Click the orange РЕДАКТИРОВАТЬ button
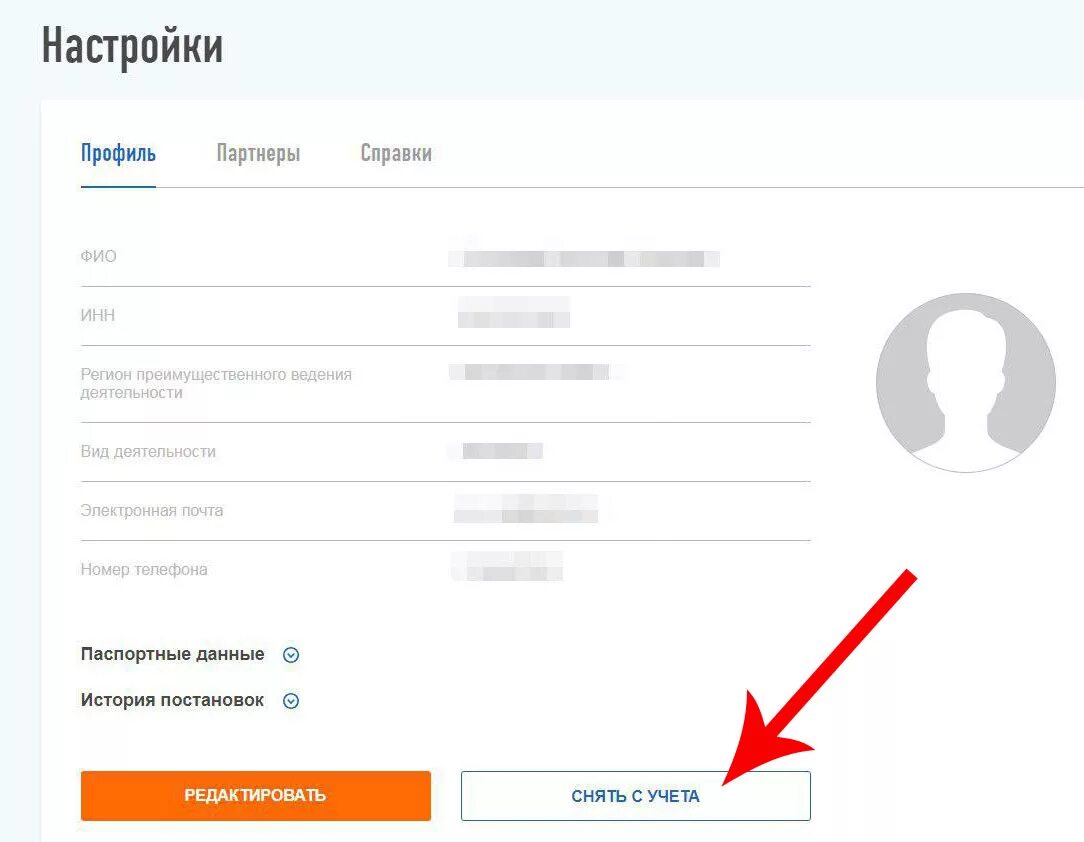Viewport: 1084px width, 842px height. click(256, 796)
